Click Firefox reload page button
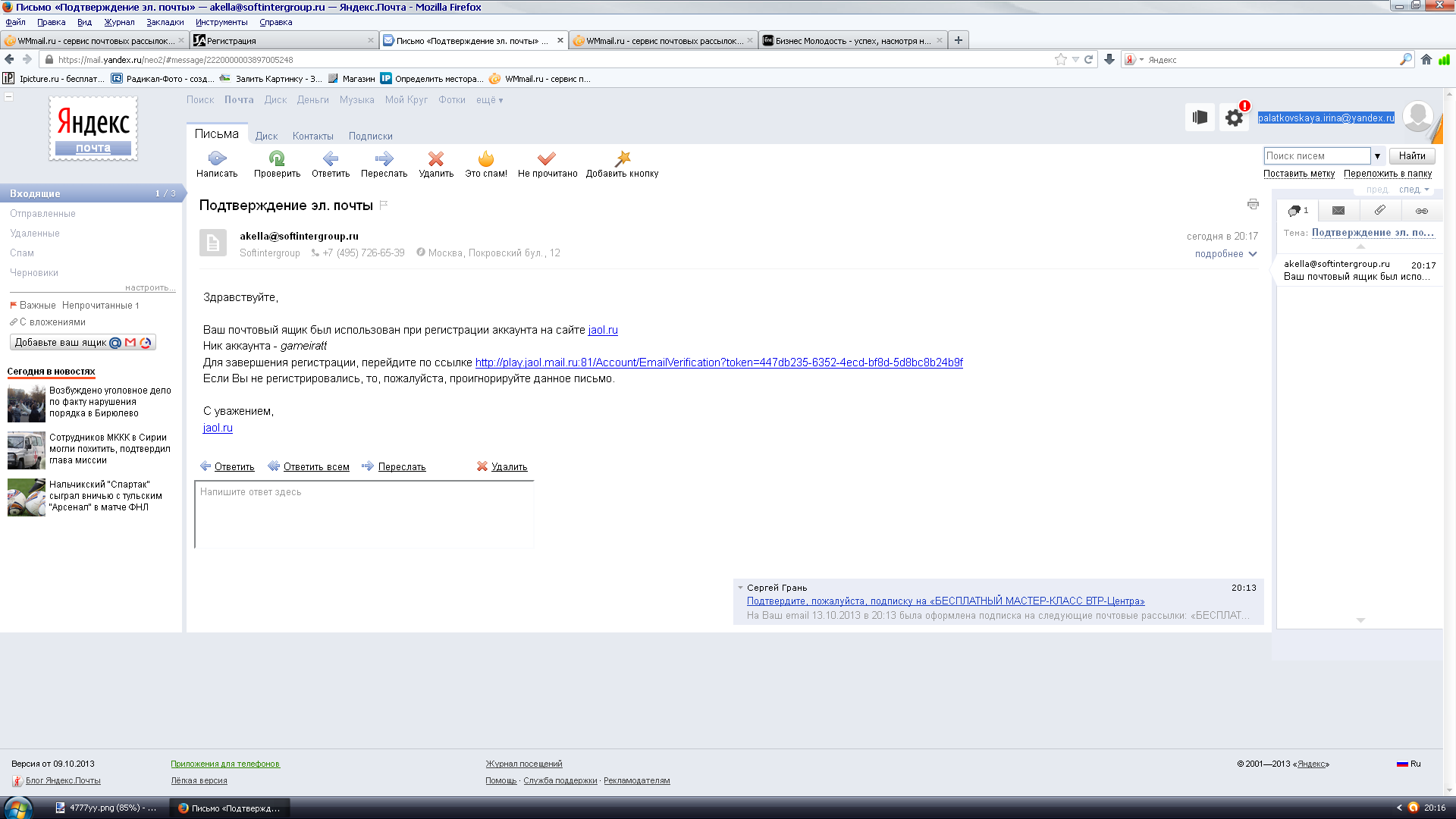Image resolution: width=1456 pixels, height=819 pixels. coord(1089,59)
